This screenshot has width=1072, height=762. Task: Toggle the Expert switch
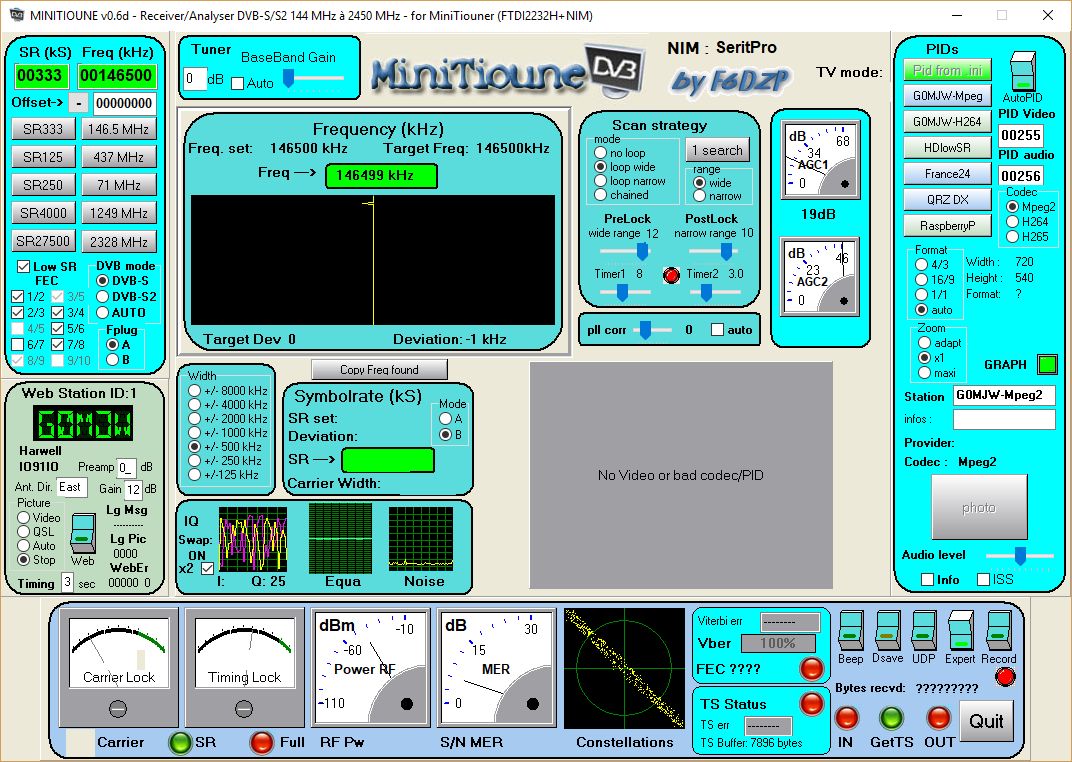pyautogui.click(x=961, y=629)
